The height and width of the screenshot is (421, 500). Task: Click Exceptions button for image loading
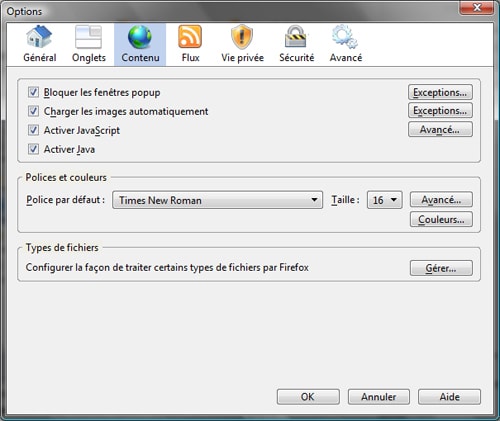[x=440, y=110]
